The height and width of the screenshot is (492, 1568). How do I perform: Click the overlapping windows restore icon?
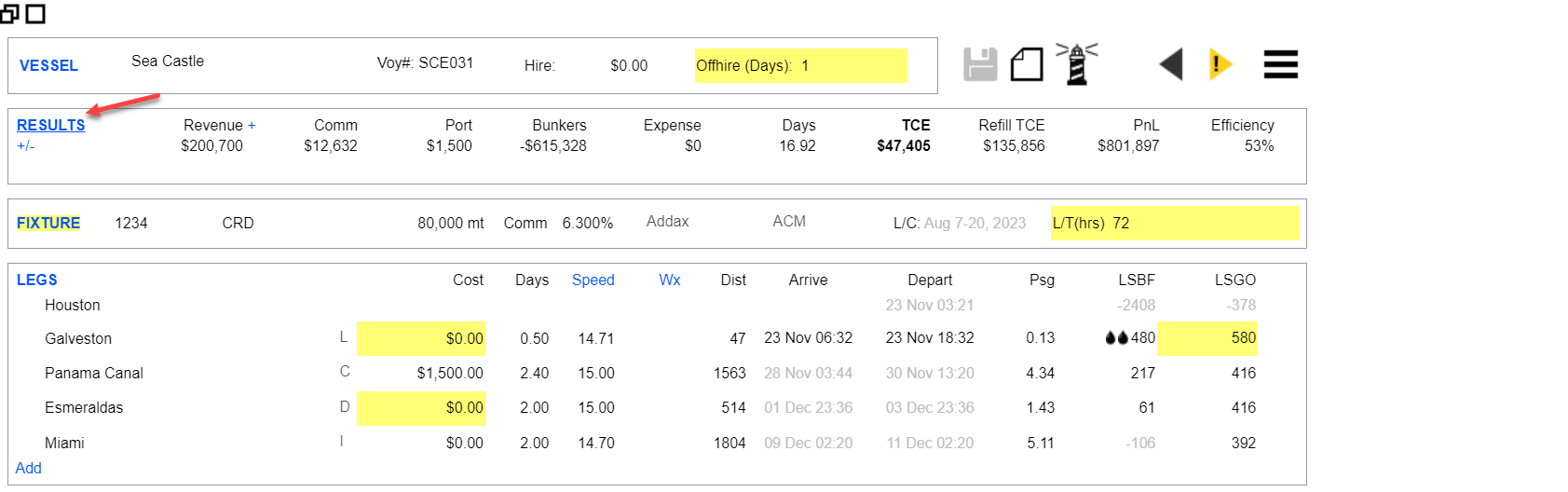[10, 13]
